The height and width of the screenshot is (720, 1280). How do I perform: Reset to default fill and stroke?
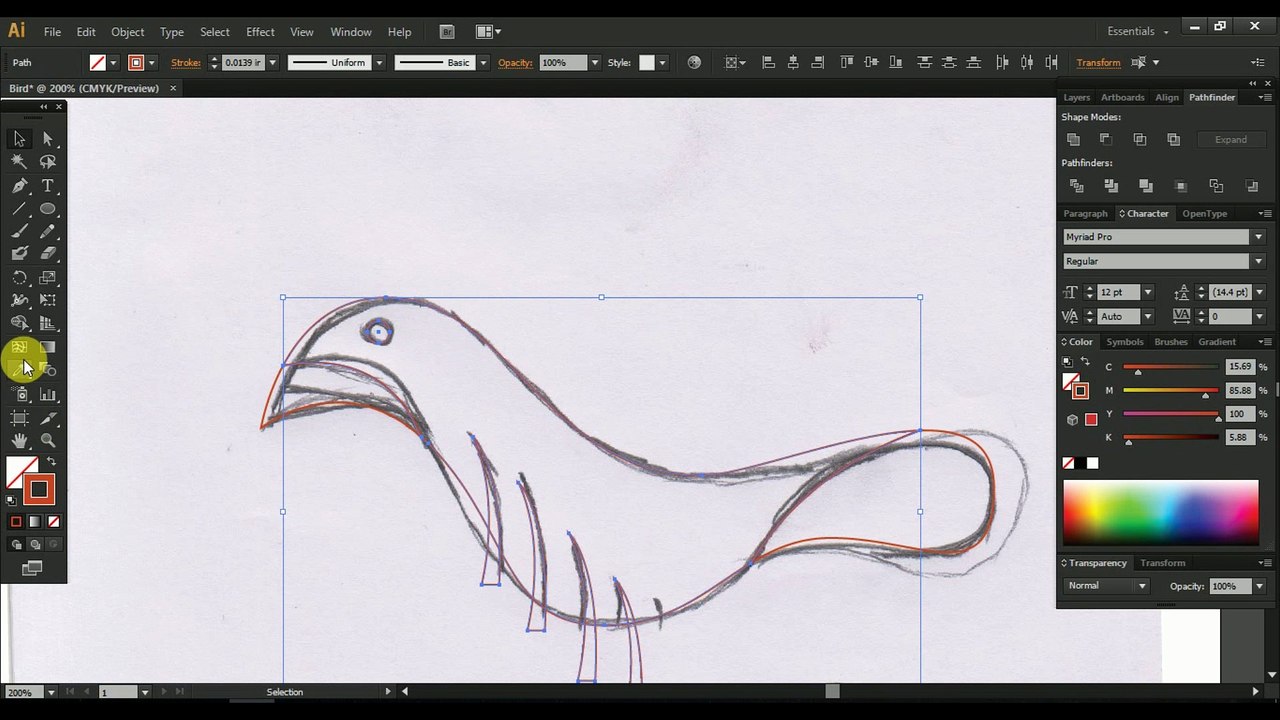pyautogui.click(x=12, y=500)
